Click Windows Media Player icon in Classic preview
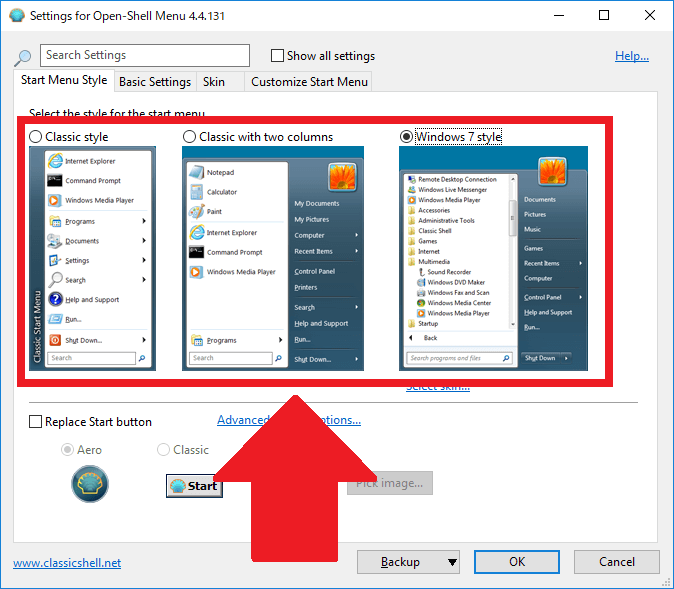Screen dimensions: 674x589 (x=56, y=200)
